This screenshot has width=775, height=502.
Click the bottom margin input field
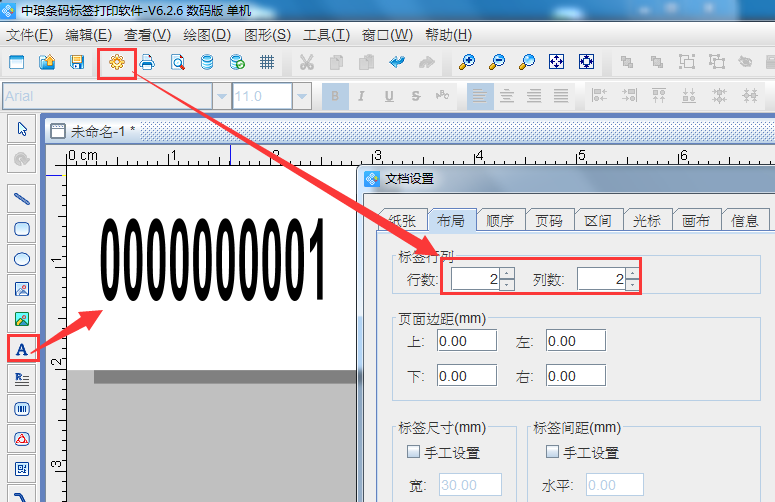click(467, 376)
